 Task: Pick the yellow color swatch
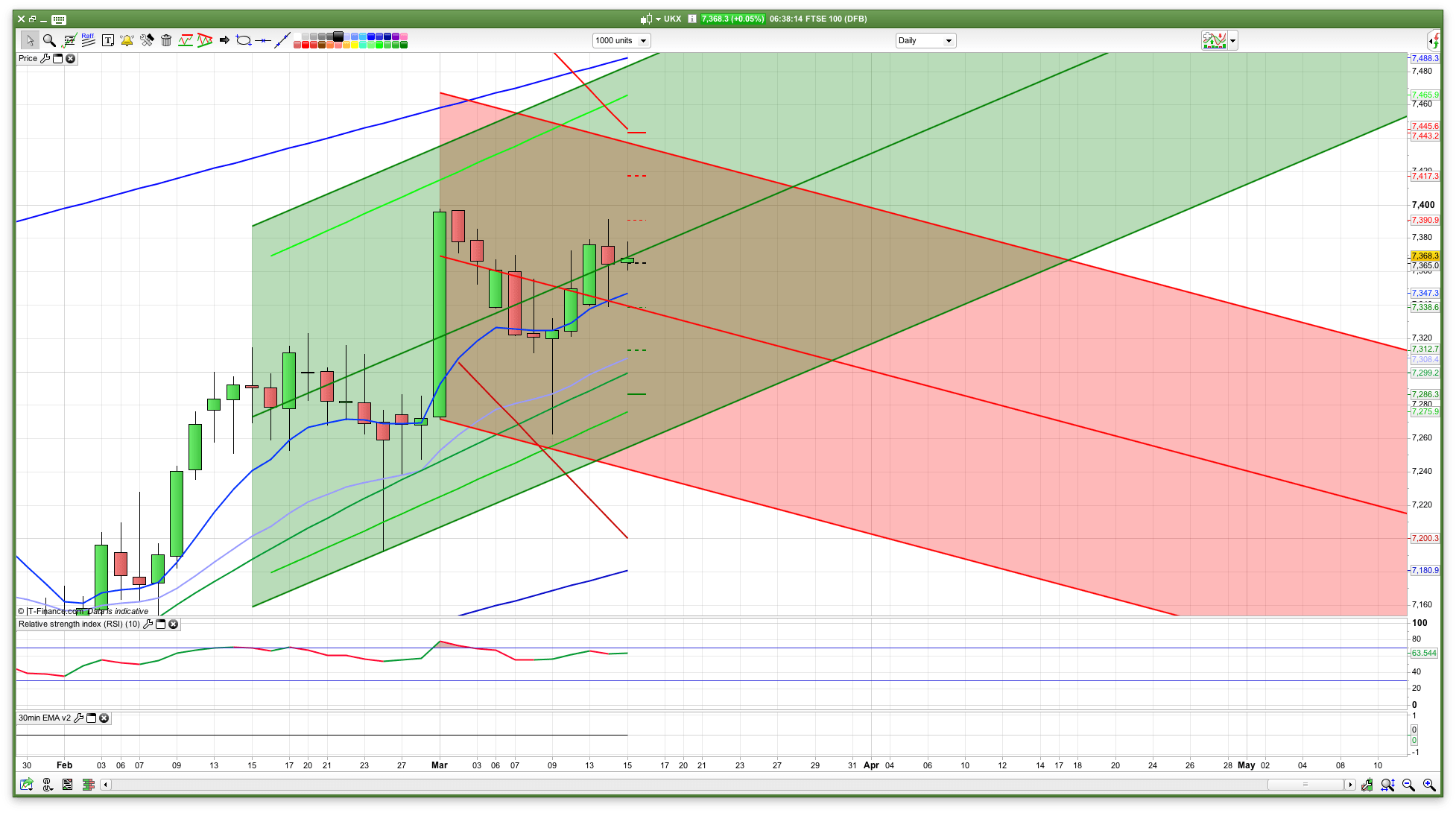pyautogui.click(x=355, y=45)
